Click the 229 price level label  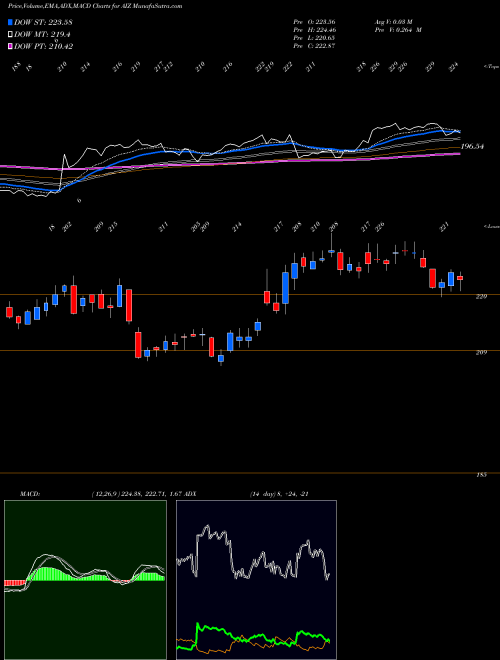pyautogui.click(x=481, y=297)
